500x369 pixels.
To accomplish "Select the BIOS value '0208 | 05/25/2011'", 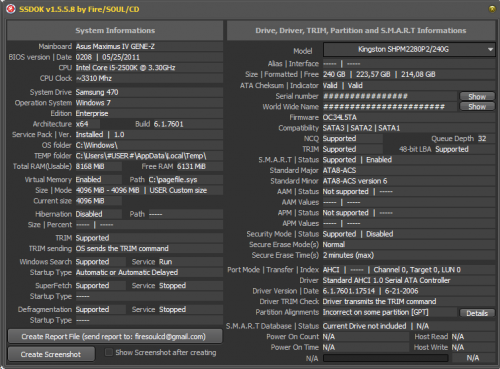I will [108, 57].
